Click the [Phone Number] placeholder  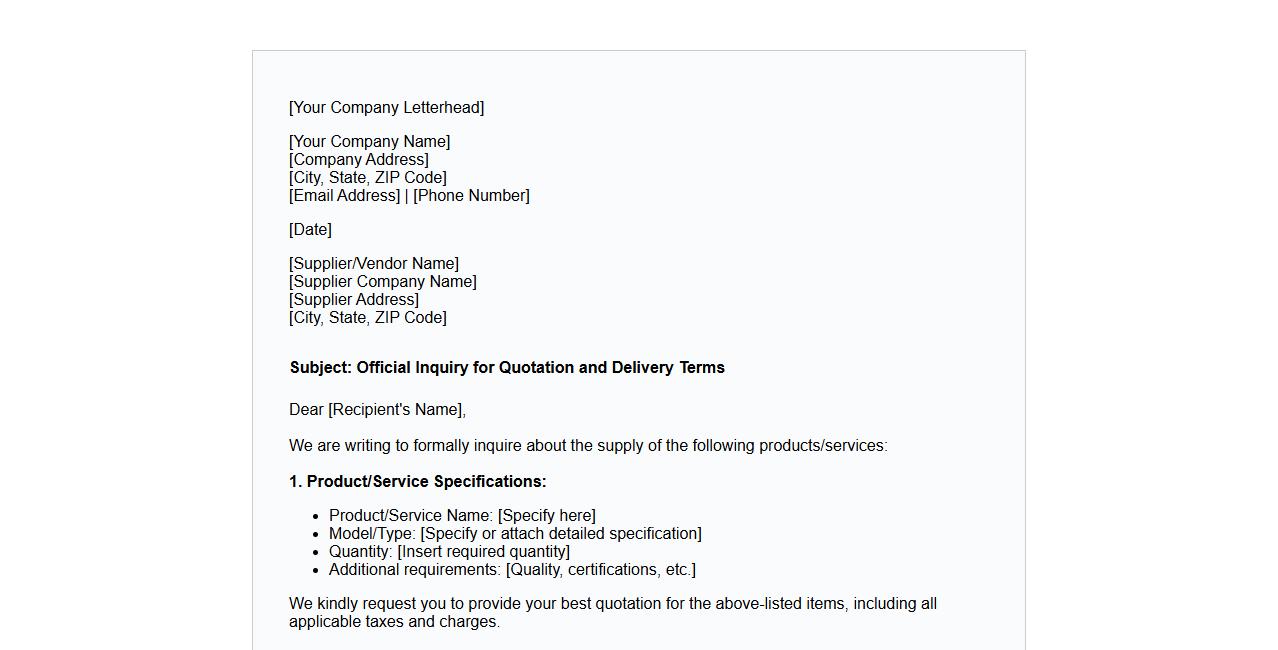tap(471, 196)
